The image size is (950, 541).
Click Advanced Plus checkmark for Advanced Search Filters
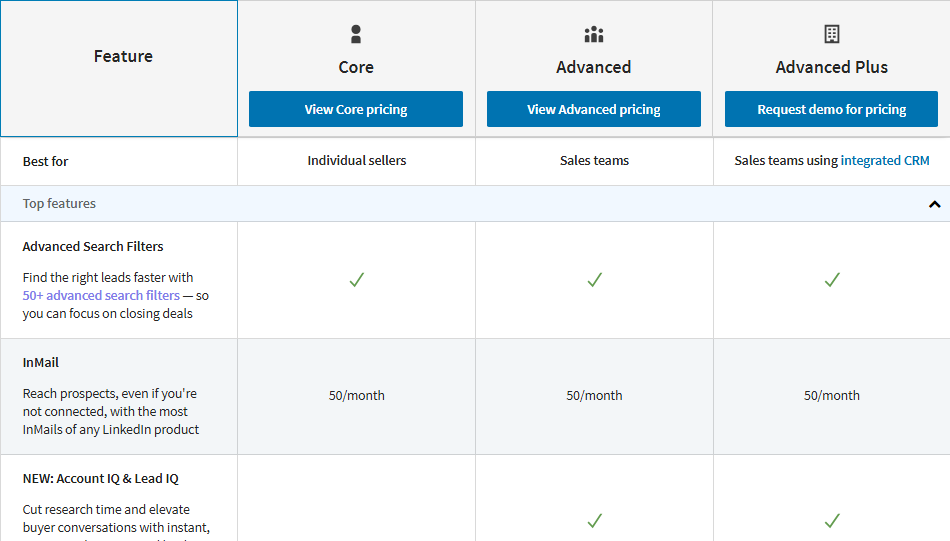point(832,279)
